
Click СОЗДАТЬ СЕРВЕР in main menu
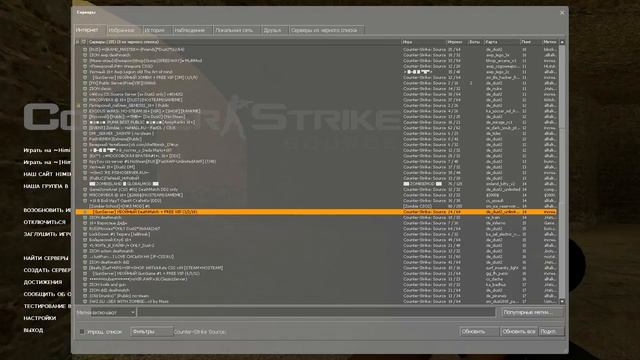click(47, 270)
